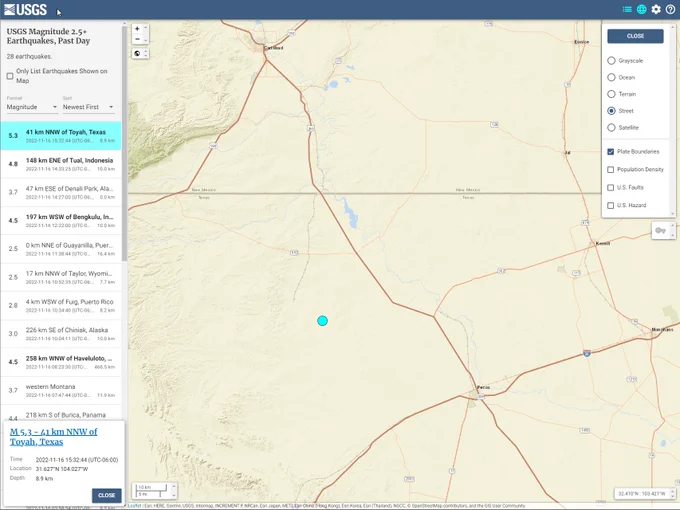The width and height of the screenshot is (680, 510).
Task: Select the Satellite basemap option
Action: [x=611, y=128]
